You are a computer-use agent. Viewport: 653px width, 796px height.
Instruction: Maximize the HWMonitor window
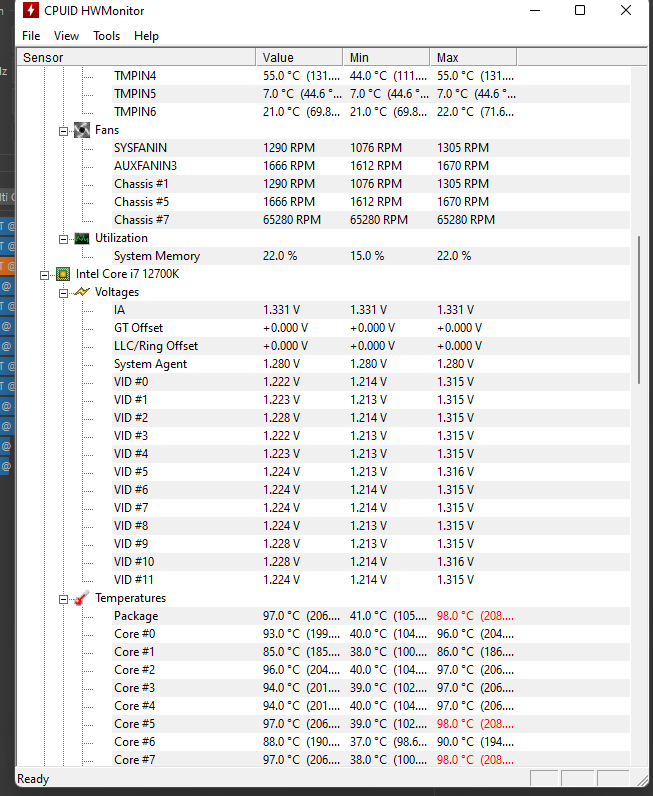tap(580, 10)
